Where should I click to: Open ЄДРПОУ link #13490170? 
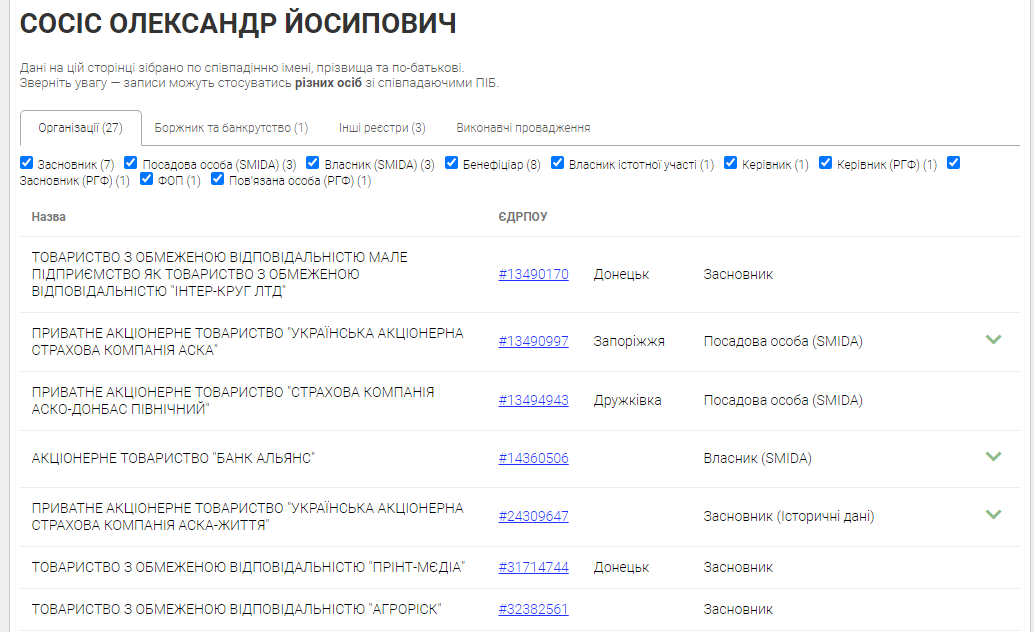click(533, 274)
